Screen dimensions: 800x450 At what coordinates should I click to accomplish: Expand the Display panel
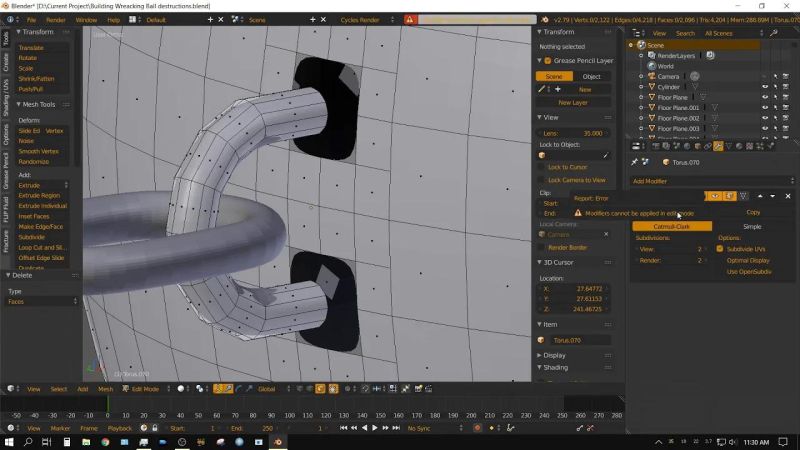[552, 355]
